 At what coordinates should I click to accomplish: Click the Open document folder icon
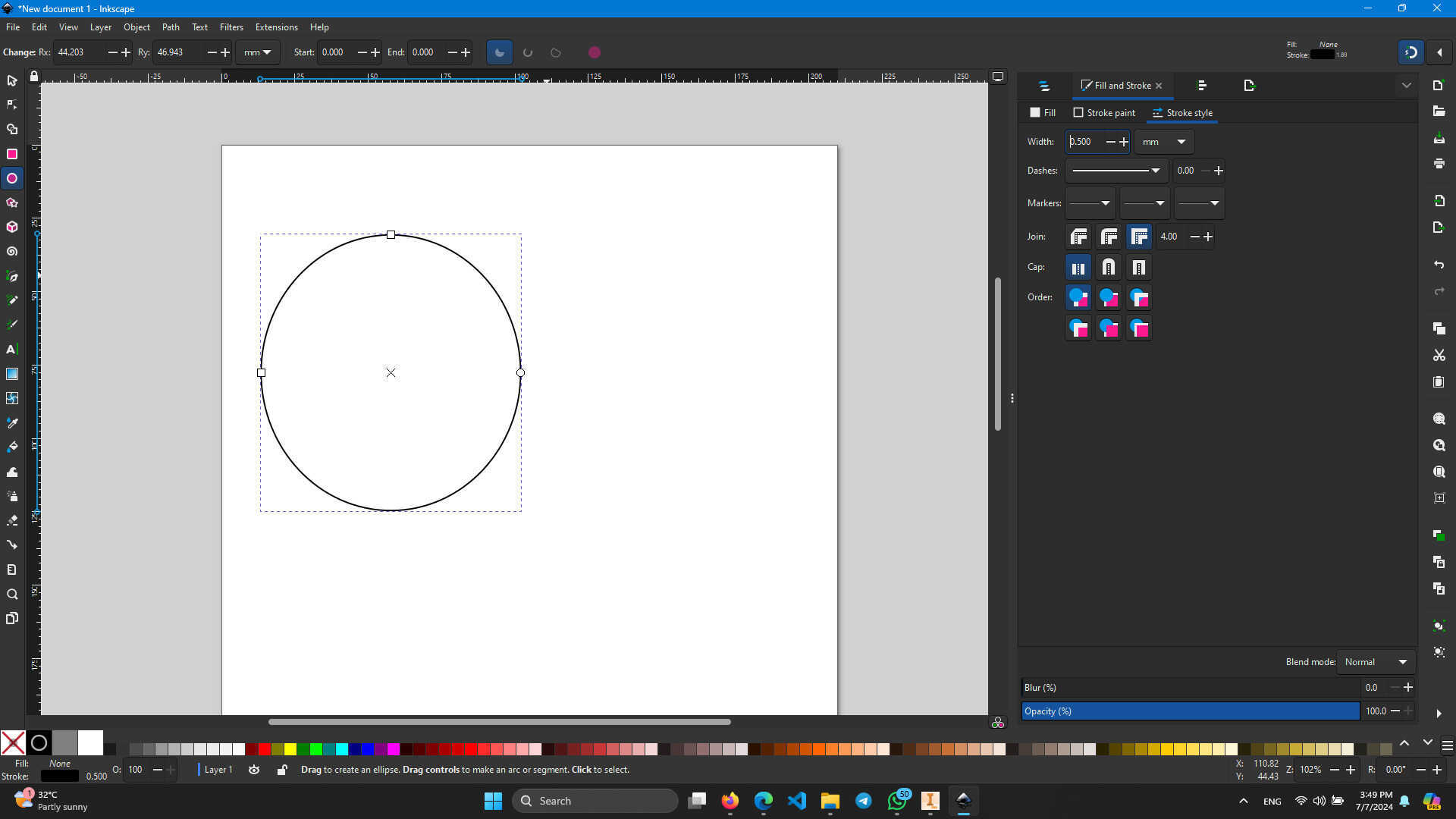(1439, 111)
